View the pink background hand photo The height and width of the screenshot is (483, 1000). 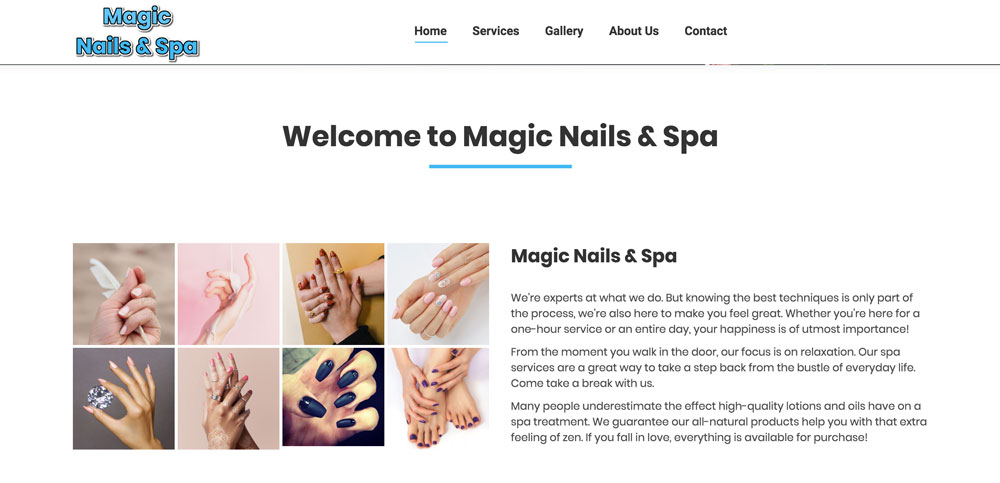pyautogui.click(x=228, y=294)
